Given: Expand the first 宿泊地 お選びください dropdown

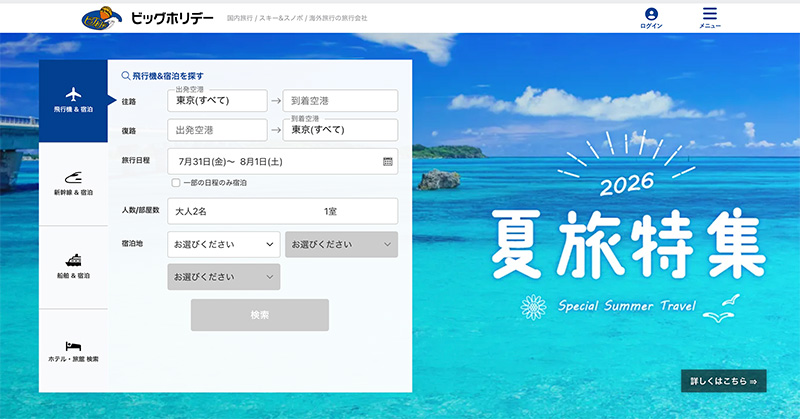Looking at the screenshot, I should pos(223,244).
